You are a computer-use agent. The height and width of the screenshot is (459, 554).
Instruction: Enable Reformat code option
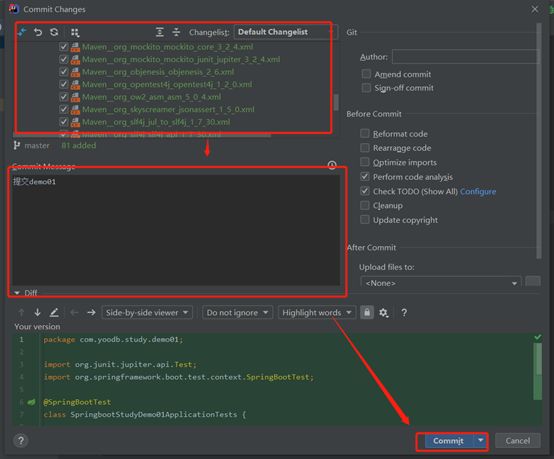pyautogui.click(x=365, y=134)
